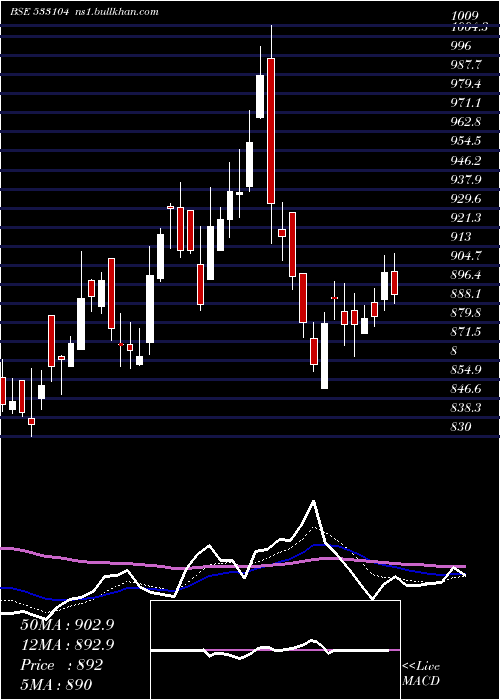Click the 979.4 price level label
The width and height of the screenshot is (500, 700).
[x=467, y=84]
